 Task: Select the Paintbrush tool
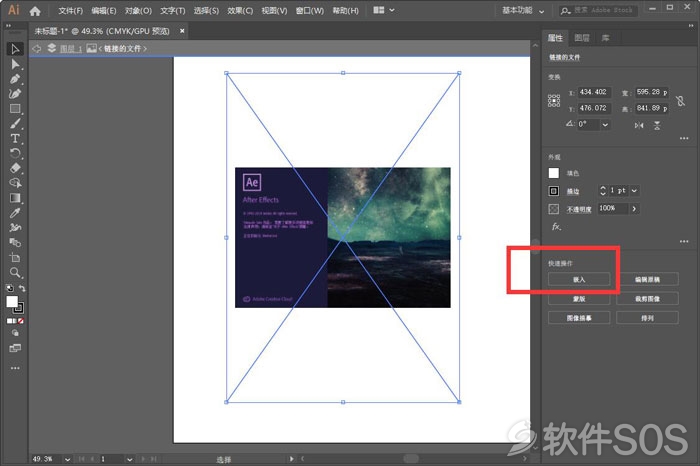[15, 123]
